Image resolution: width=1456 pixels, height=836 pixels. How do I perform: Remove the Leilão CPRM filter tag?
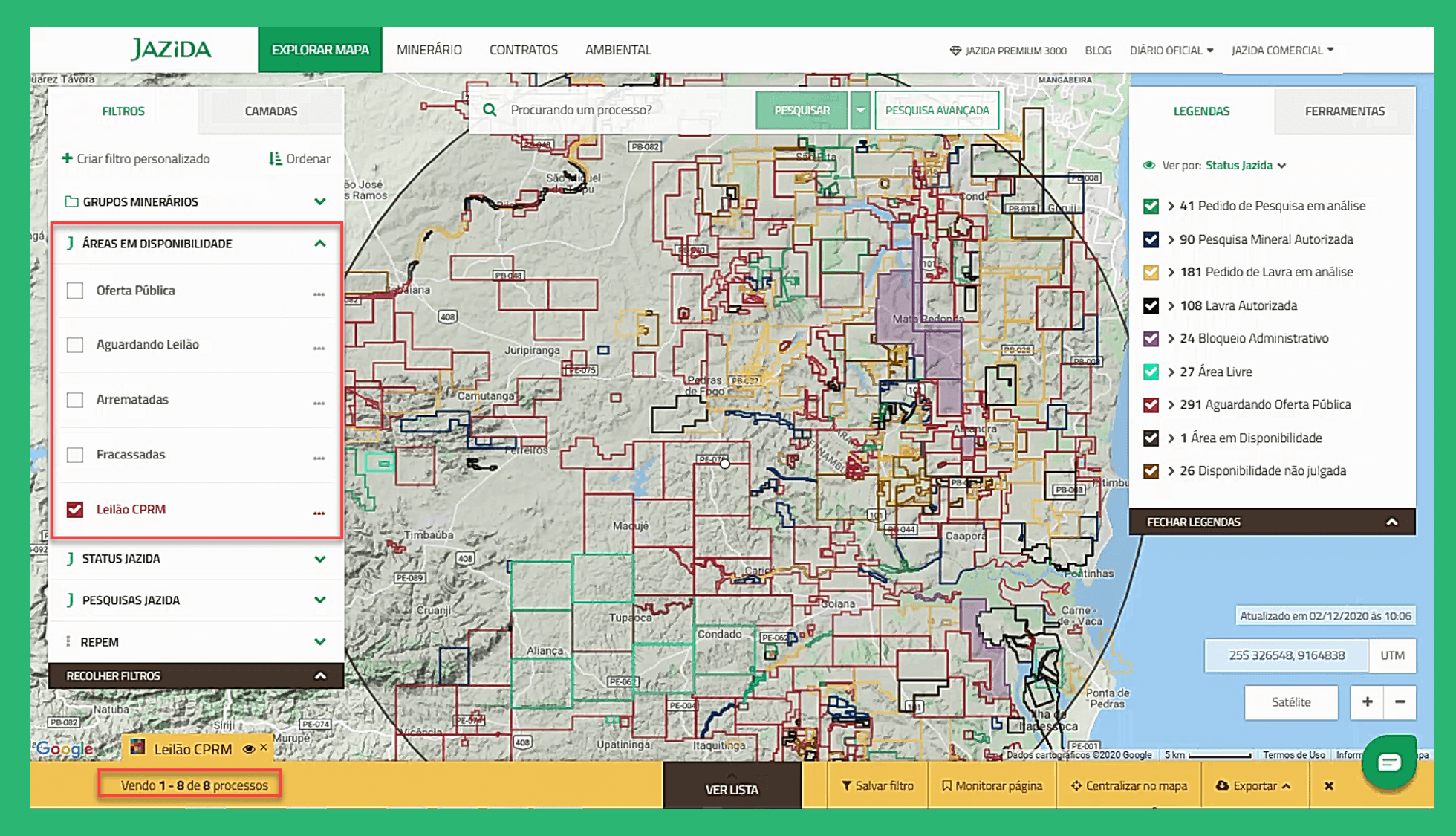point(264,748)
